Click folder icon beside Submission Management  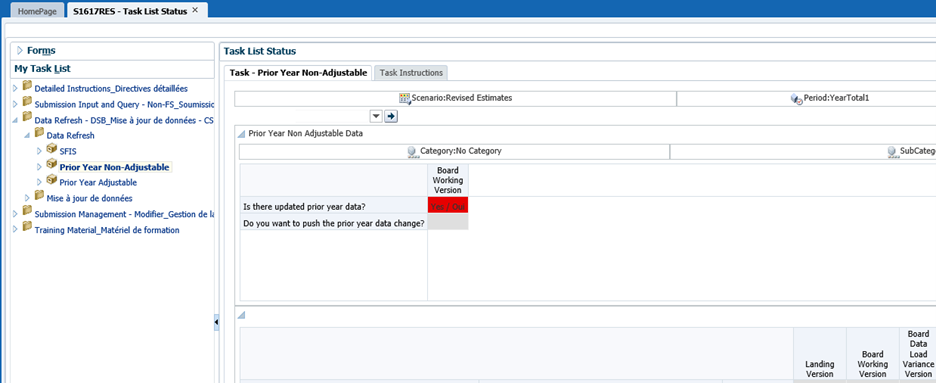[27, 212]
